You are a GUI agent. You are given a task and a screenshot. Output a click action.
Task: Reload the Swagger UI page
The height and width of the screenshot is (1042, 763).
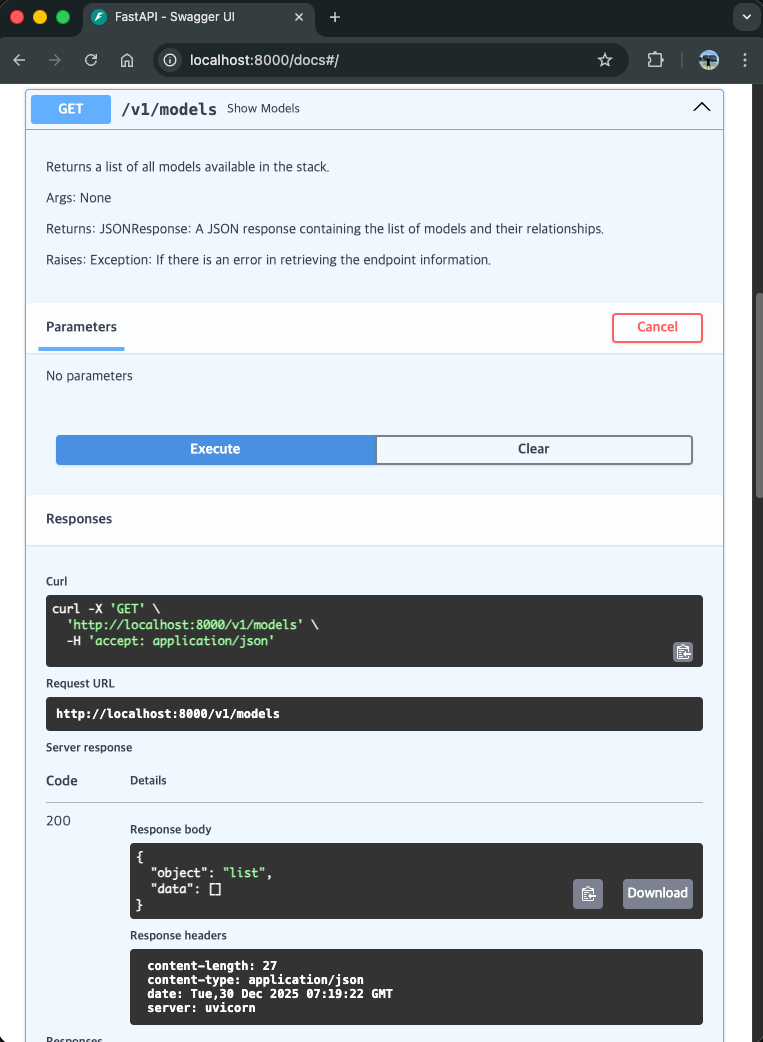91,60
